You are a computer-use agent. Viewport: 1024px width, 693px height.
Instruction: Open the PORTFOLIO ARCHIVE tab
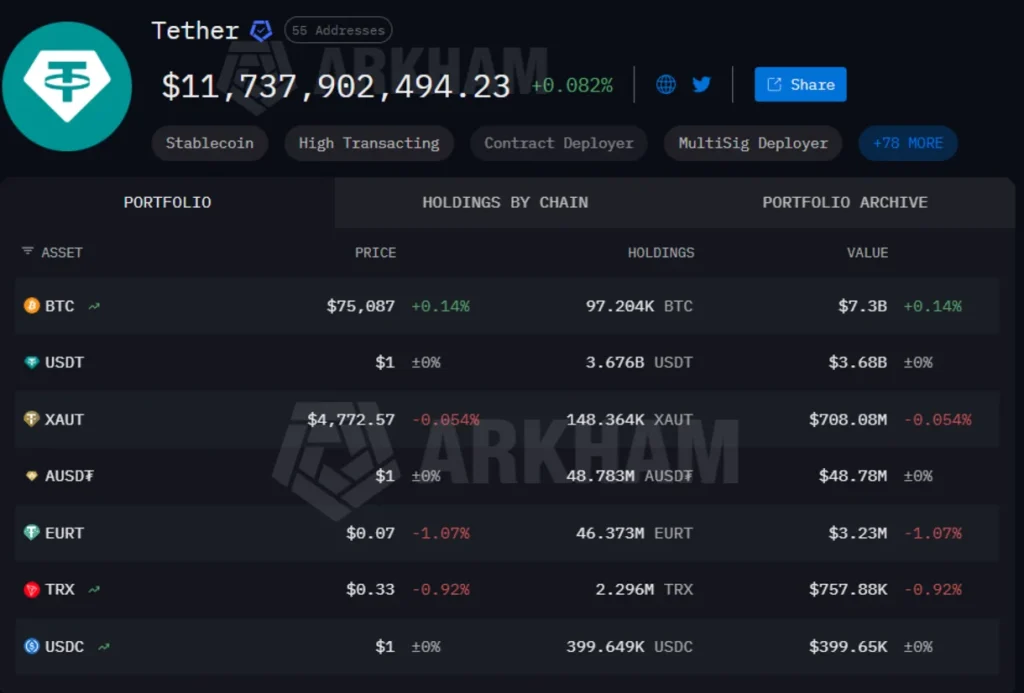pos(844,202)
